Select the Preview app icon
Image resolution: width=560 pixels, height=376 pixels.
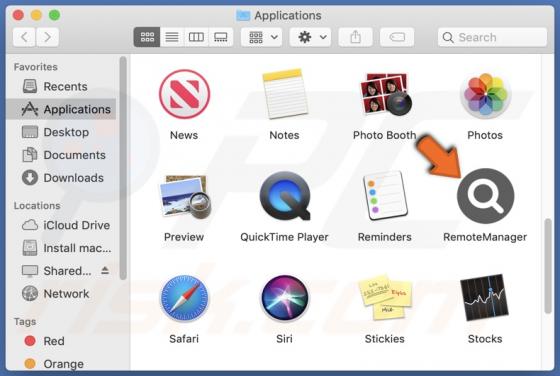184,196
